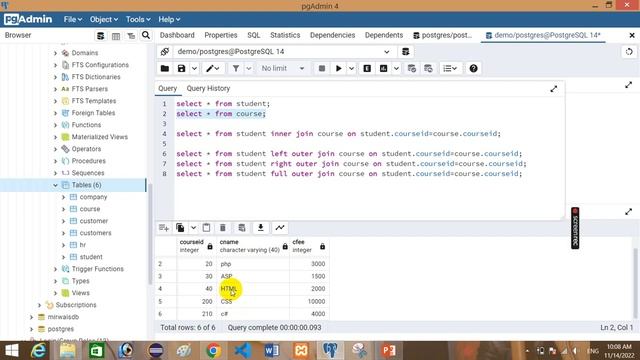Collapse the Tables (6) tree node
This screenshot has height=360, width=640.
click(x=56, y=185)
